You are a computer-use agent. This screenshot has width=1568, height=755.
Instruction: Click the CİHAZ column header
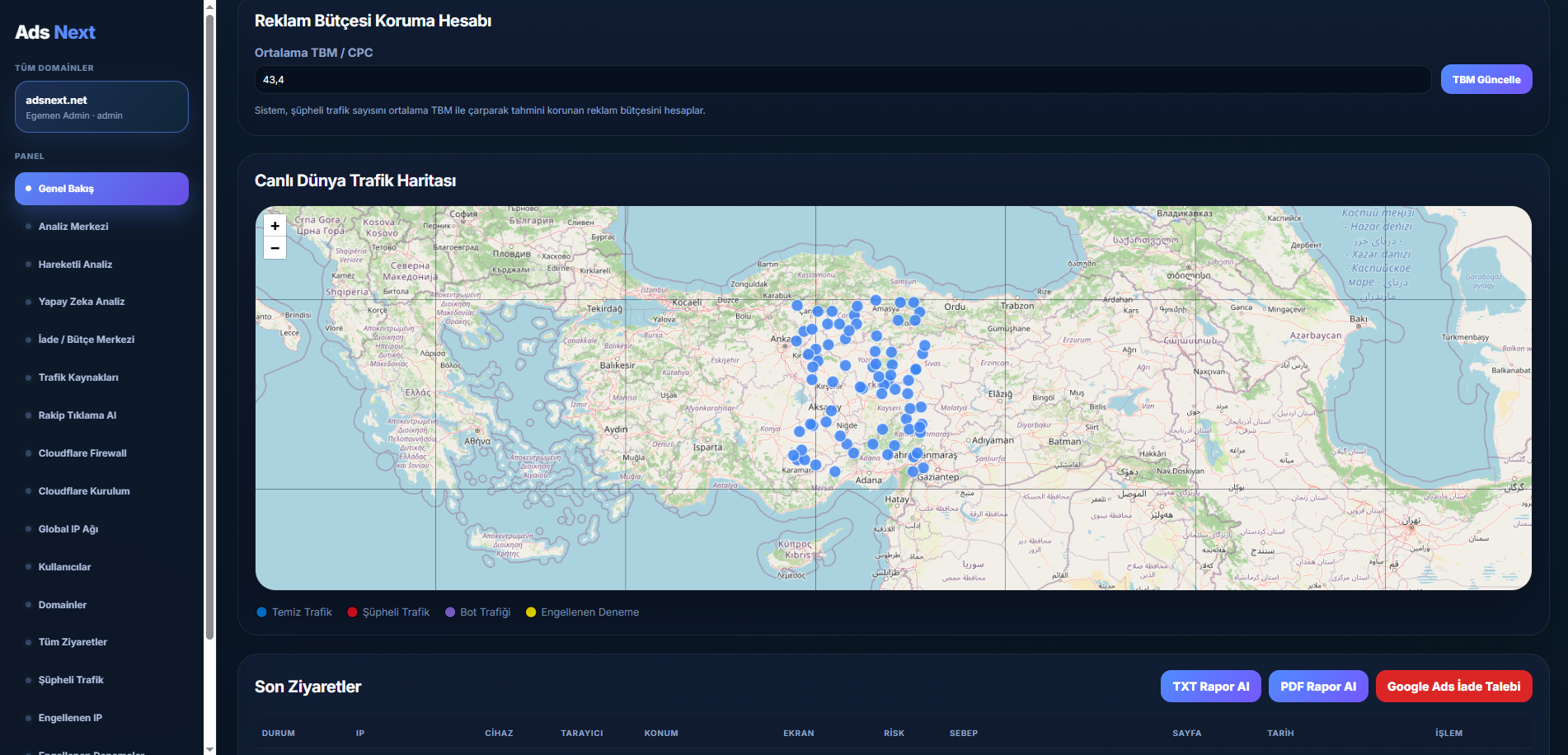click(499, 734)
